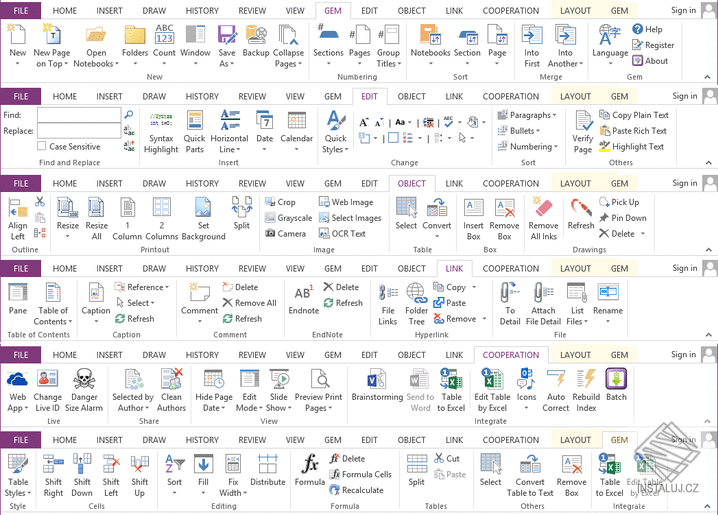Open the Reference dropdown in Caption group
Viewport: 718px width, 515px height.
(x=142, y=287)
